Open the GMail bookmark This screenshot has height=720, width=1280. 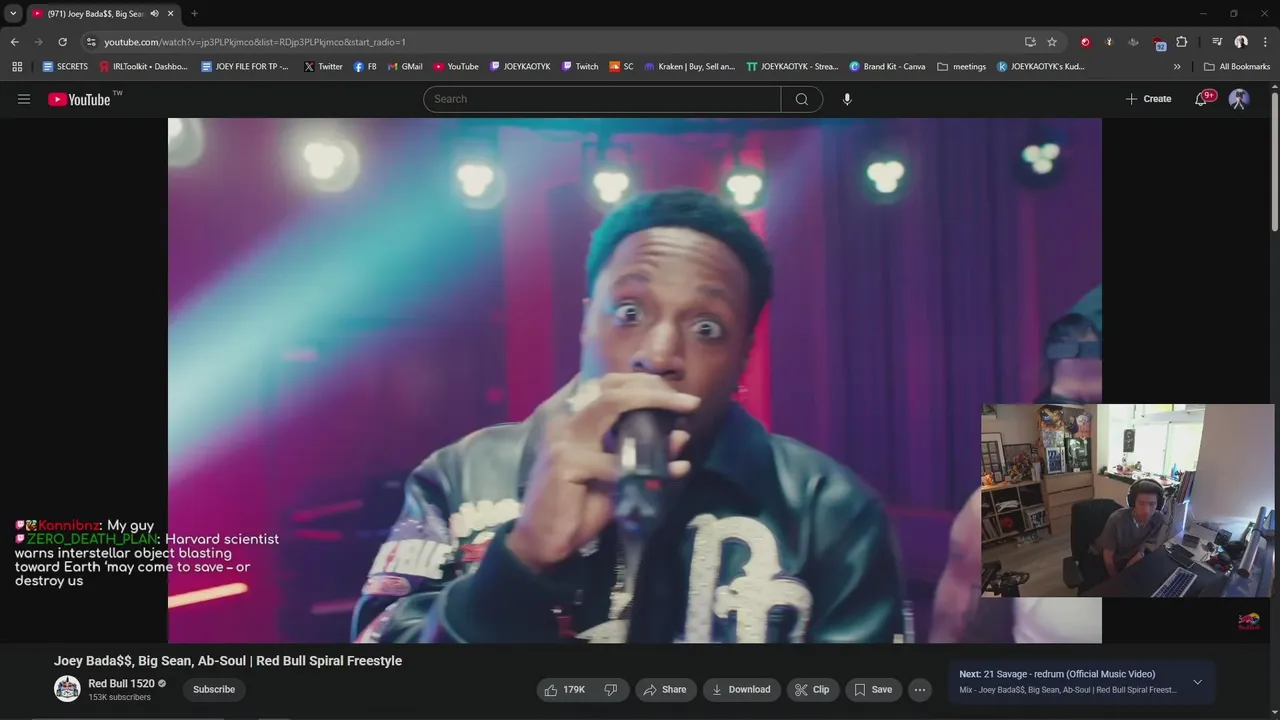[x=405, y=67]
